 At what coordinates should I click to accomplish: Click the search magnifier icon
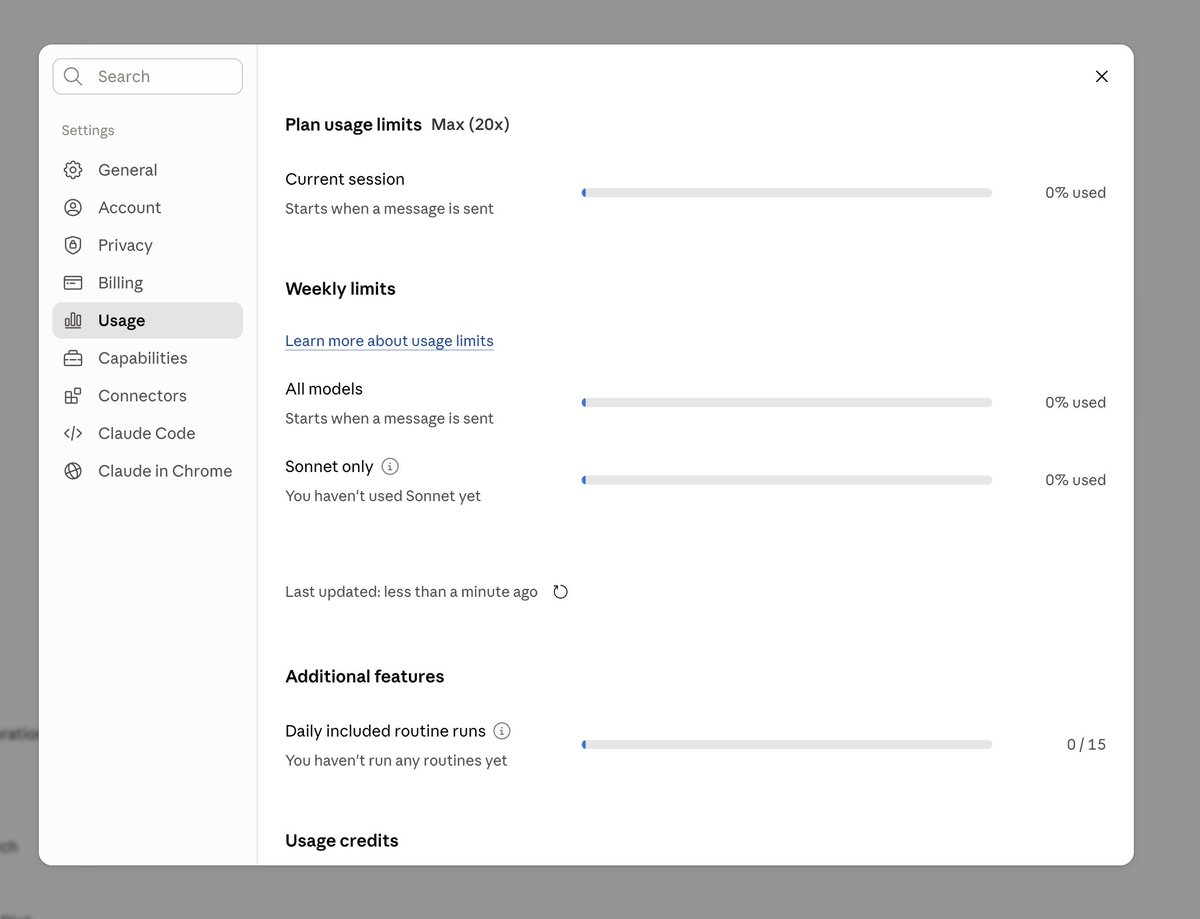73,76
